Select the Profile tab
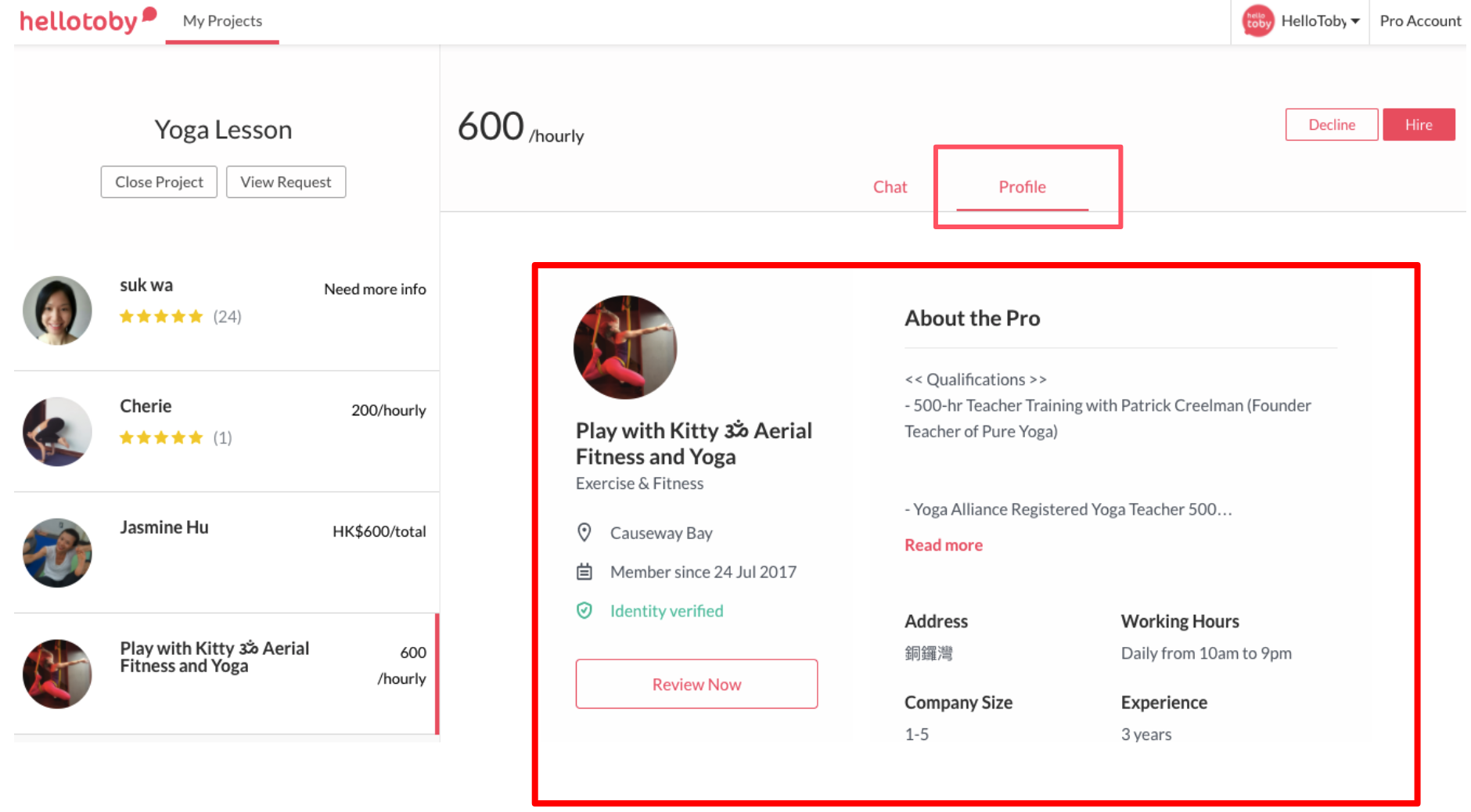Screen dimensions: 1471x812 click(1022, 187)
